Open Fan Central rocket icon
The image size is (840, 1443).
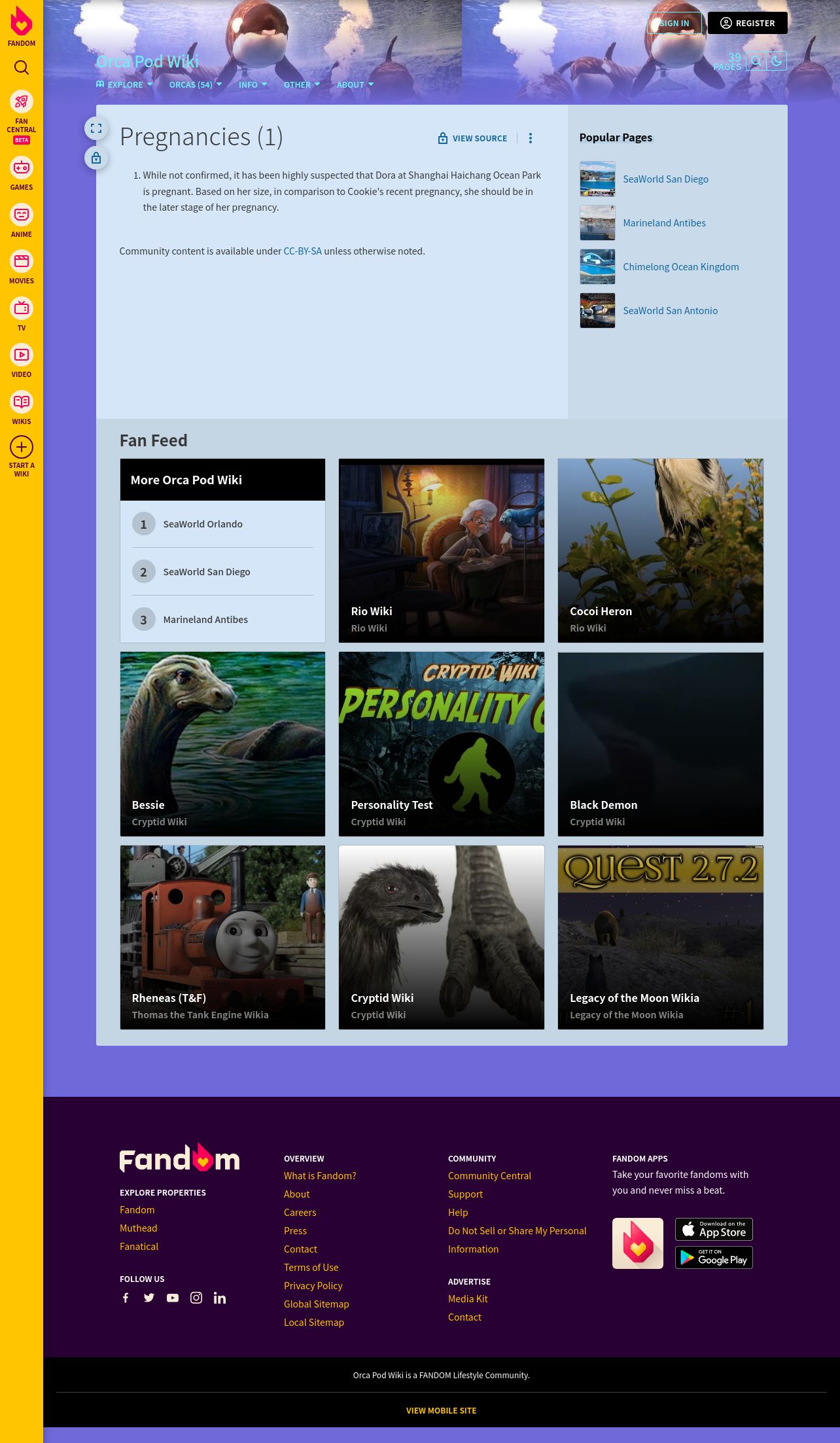(x=22, y=101)
